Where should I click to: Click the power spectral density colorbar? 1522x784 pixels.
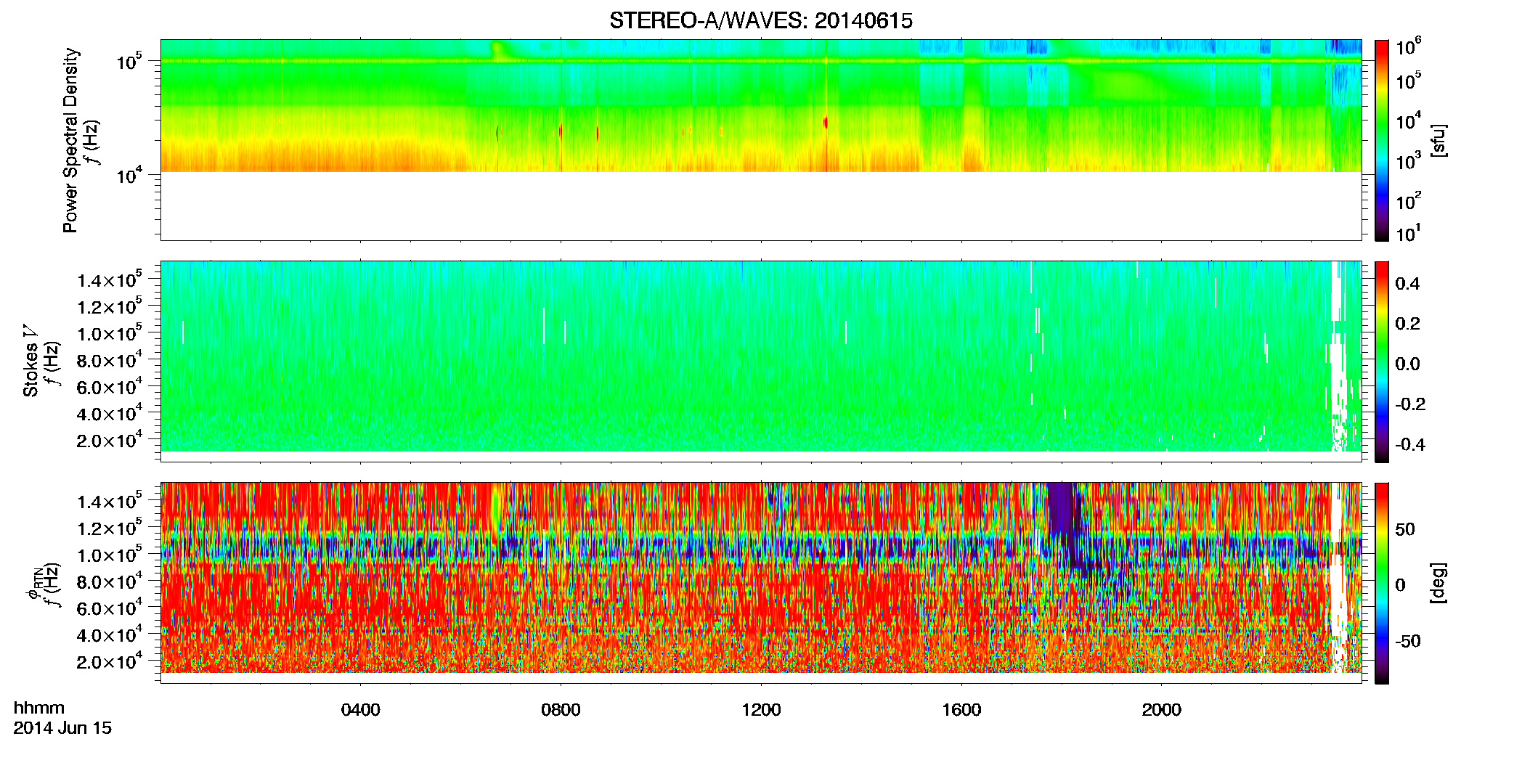tap(1382, 140)
